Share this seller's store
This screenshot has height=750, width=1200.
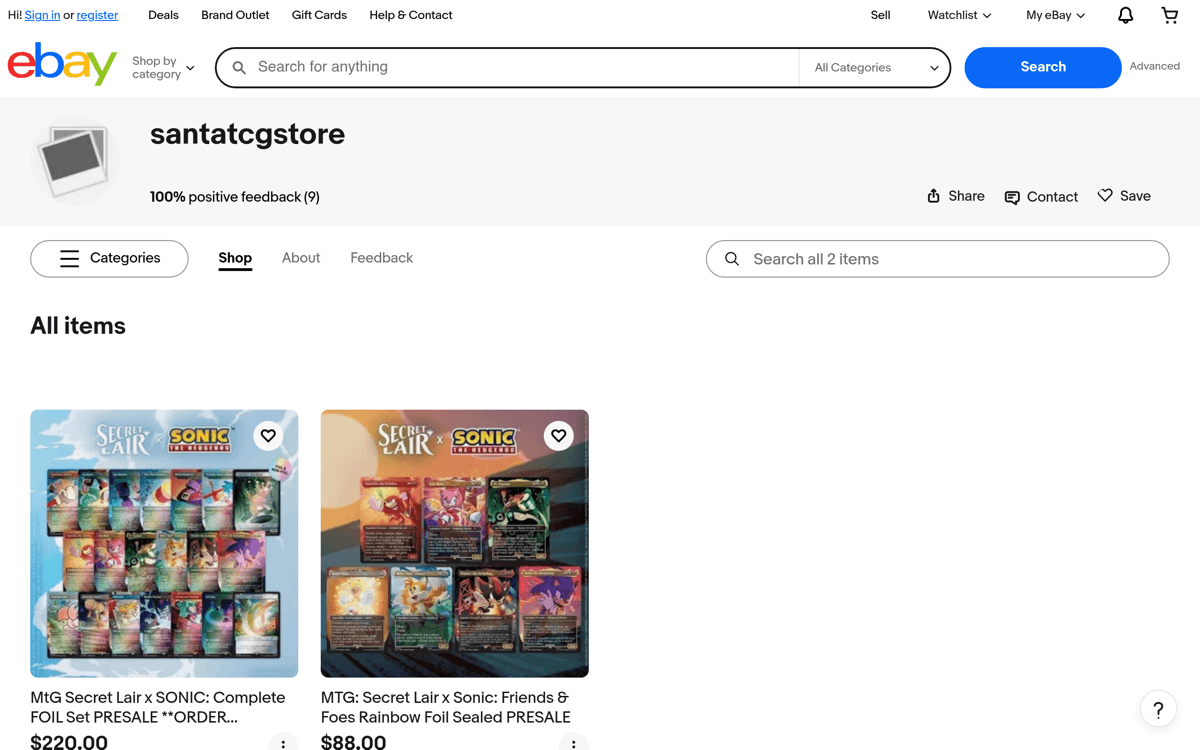955,196
